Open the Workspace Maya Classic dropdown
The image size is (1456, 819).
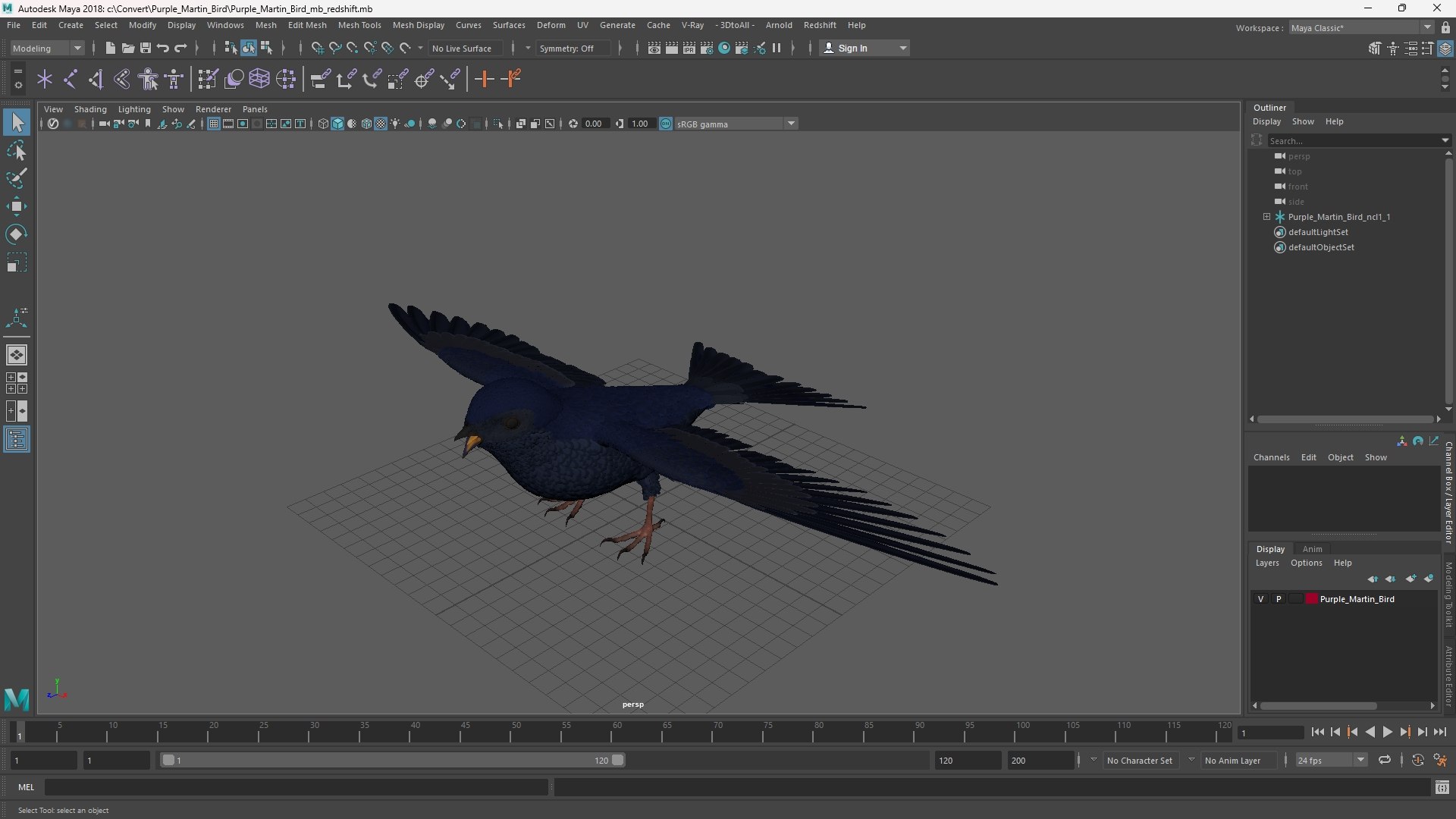1361,28
